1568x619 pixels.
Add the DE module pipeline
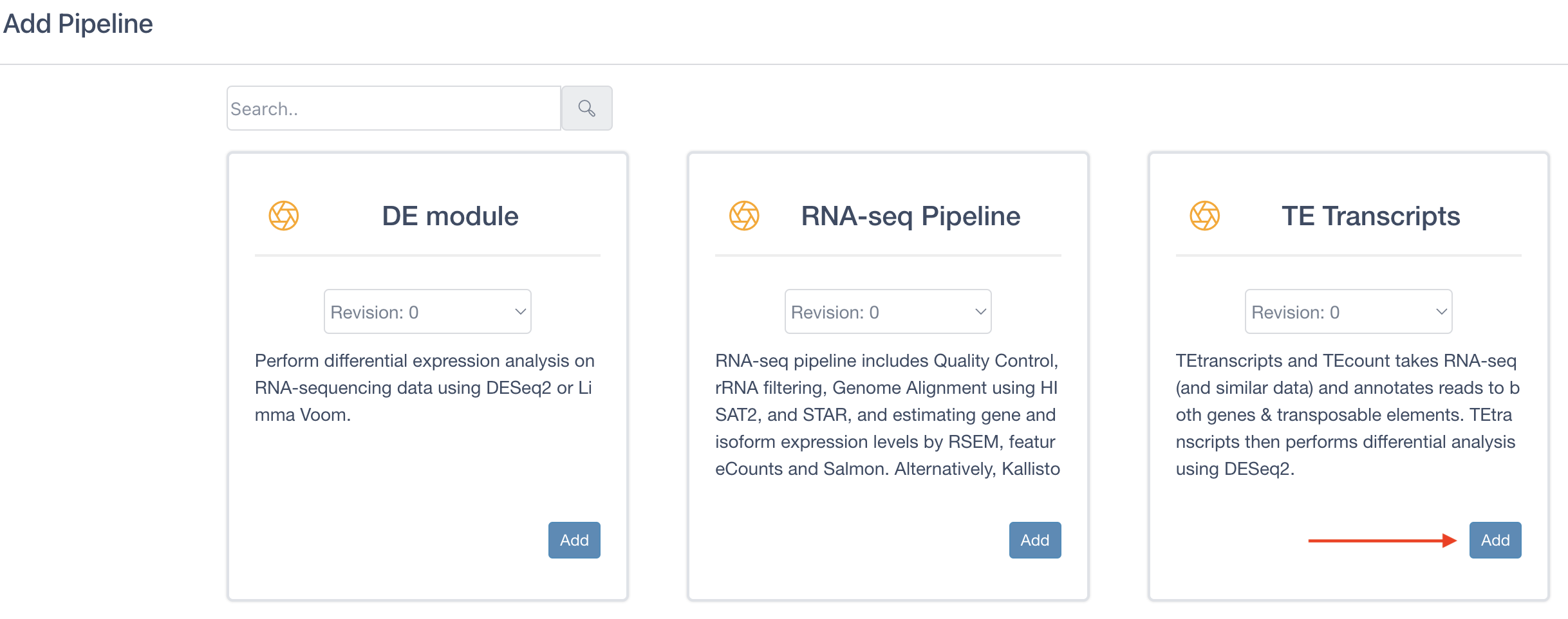574,540
